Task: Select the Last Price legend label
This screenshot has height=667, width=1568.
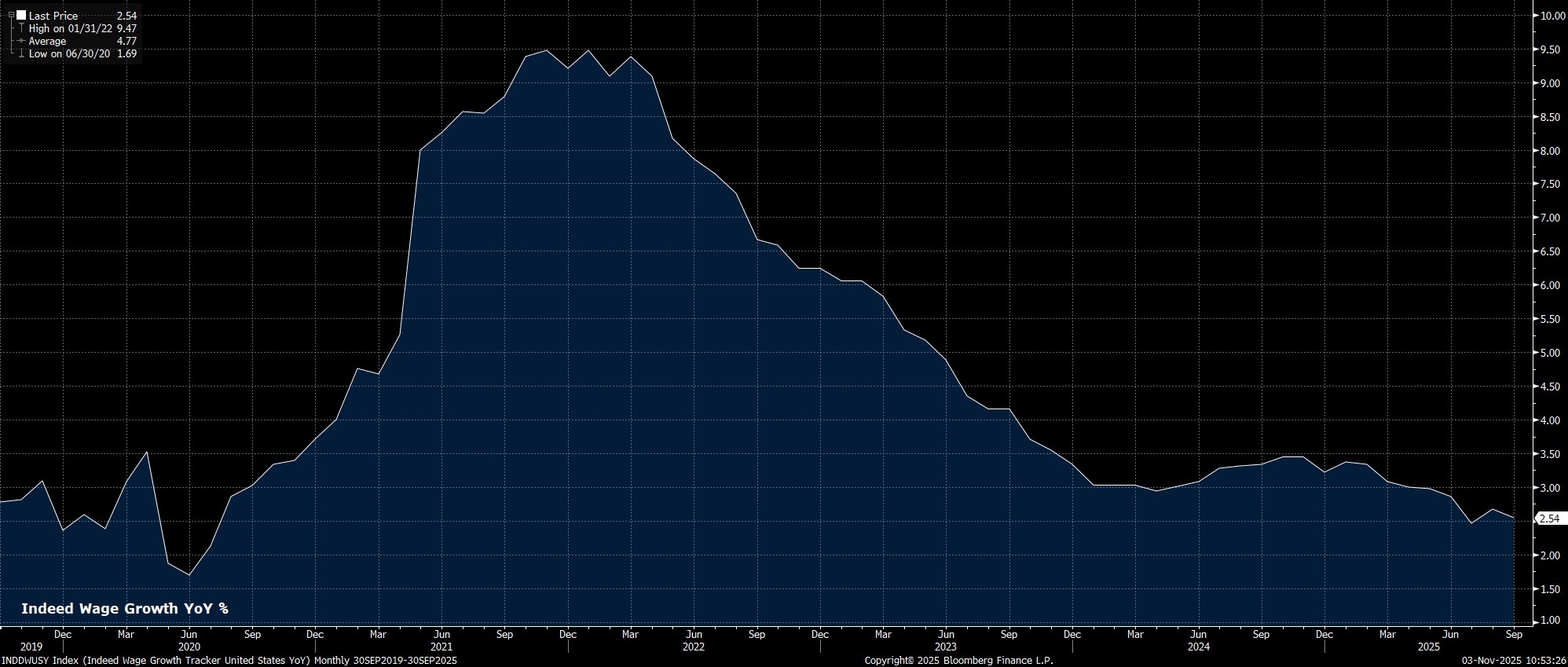Action: coord(53,16)
